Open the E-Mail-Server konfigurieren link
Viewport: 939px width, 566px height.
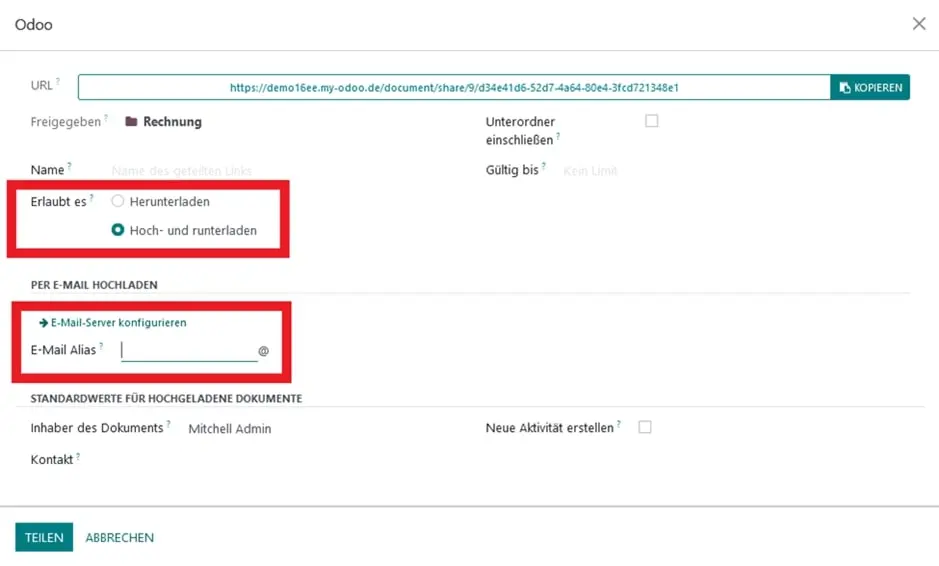pyautogui.click(x=118, y=323)
